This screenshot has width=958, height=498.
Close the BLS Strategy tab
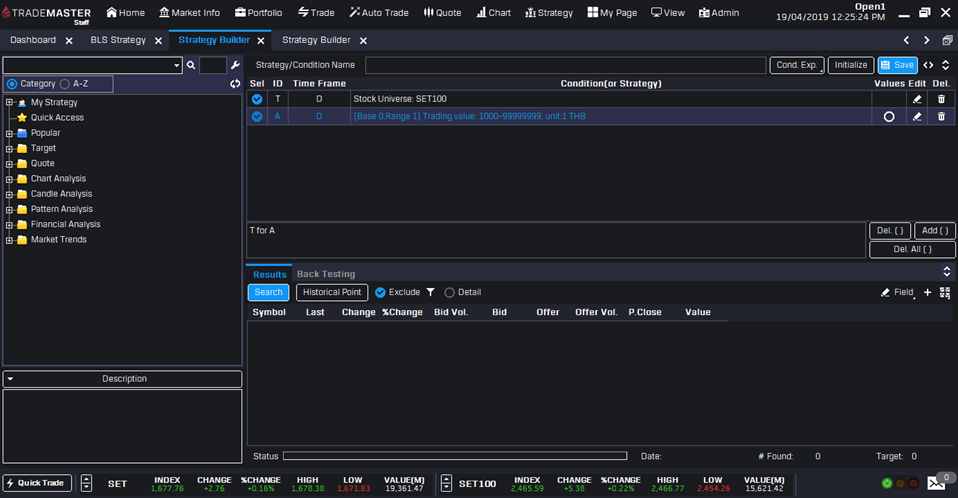coord(159,41)
